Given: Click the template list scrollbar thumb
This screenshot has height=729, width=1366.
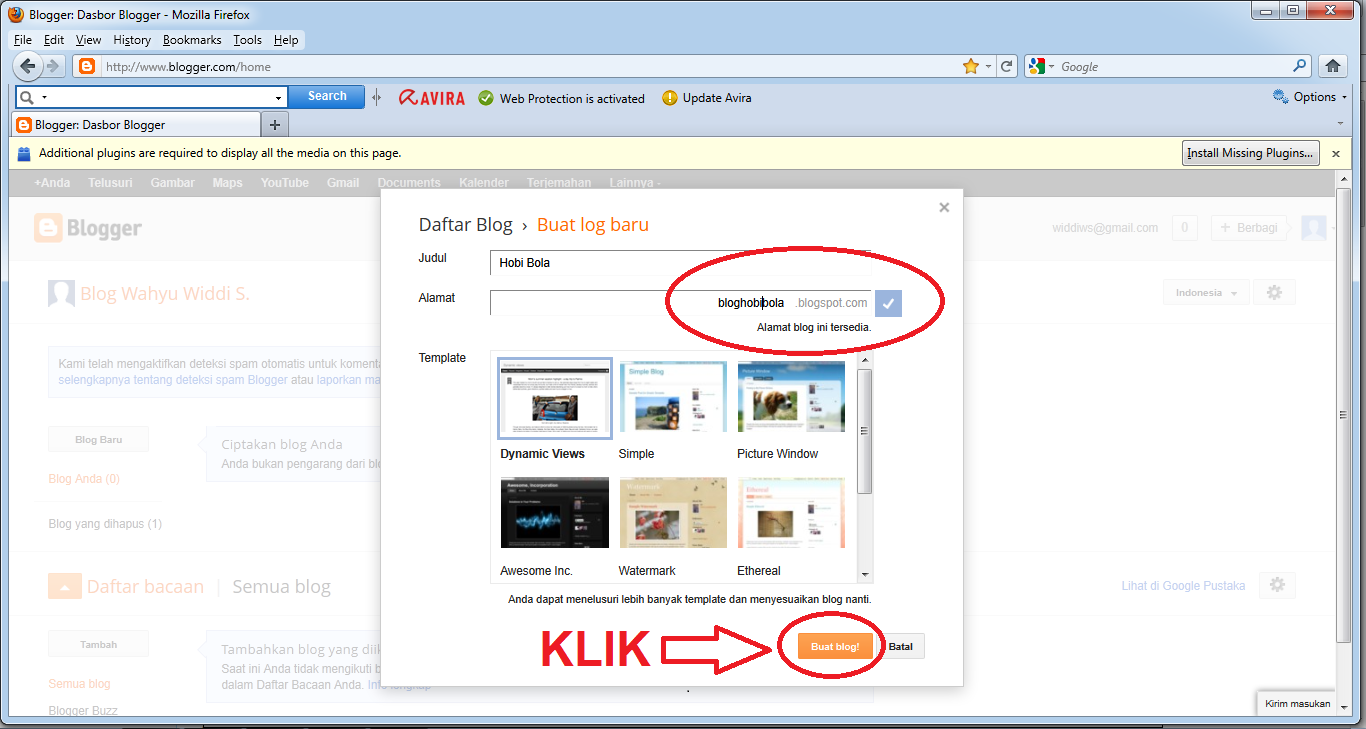Looking at the screenshot, I should click(865, 431).
